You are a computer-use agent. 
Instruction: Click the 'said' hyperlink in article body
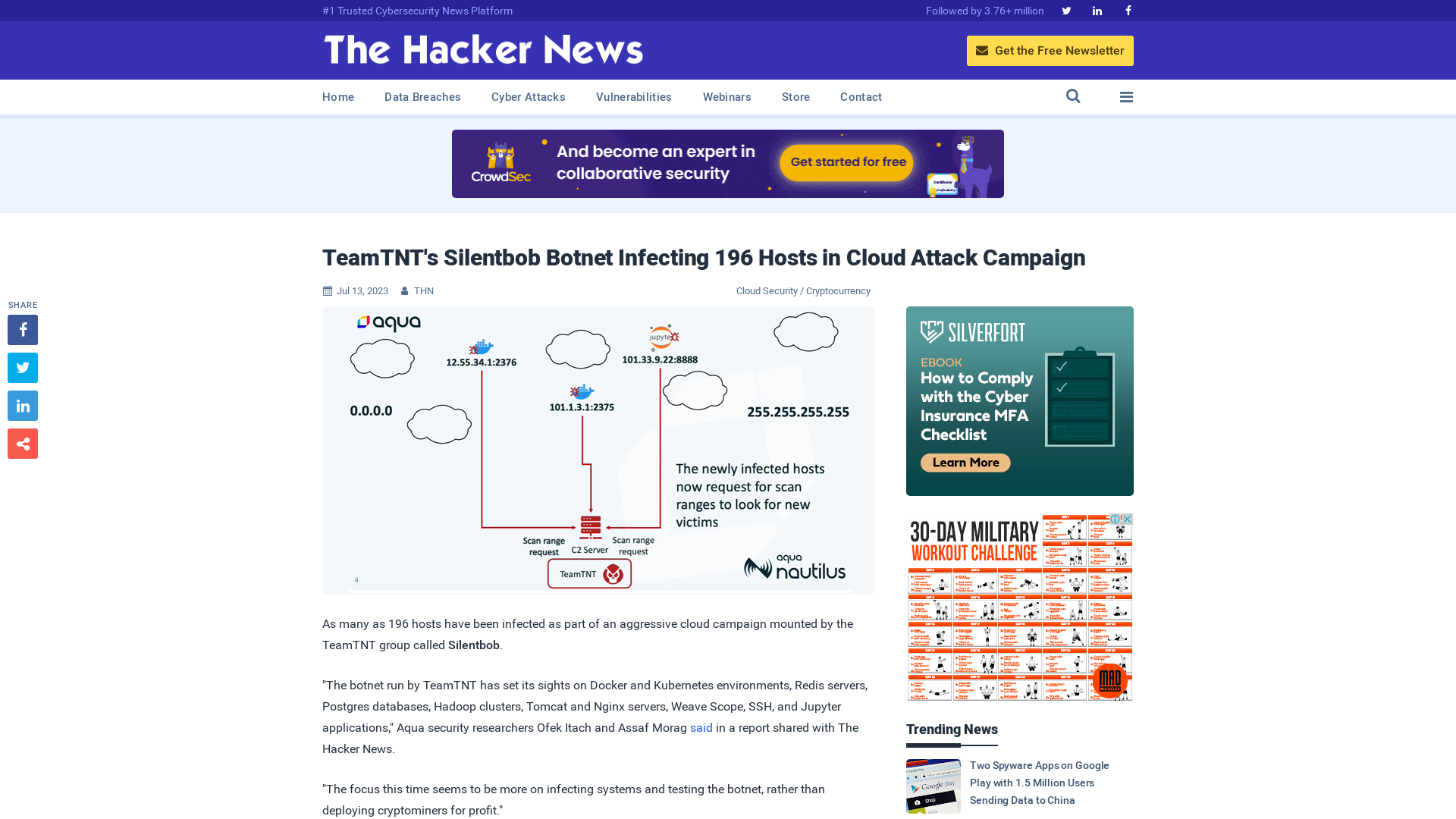[701, 727]
